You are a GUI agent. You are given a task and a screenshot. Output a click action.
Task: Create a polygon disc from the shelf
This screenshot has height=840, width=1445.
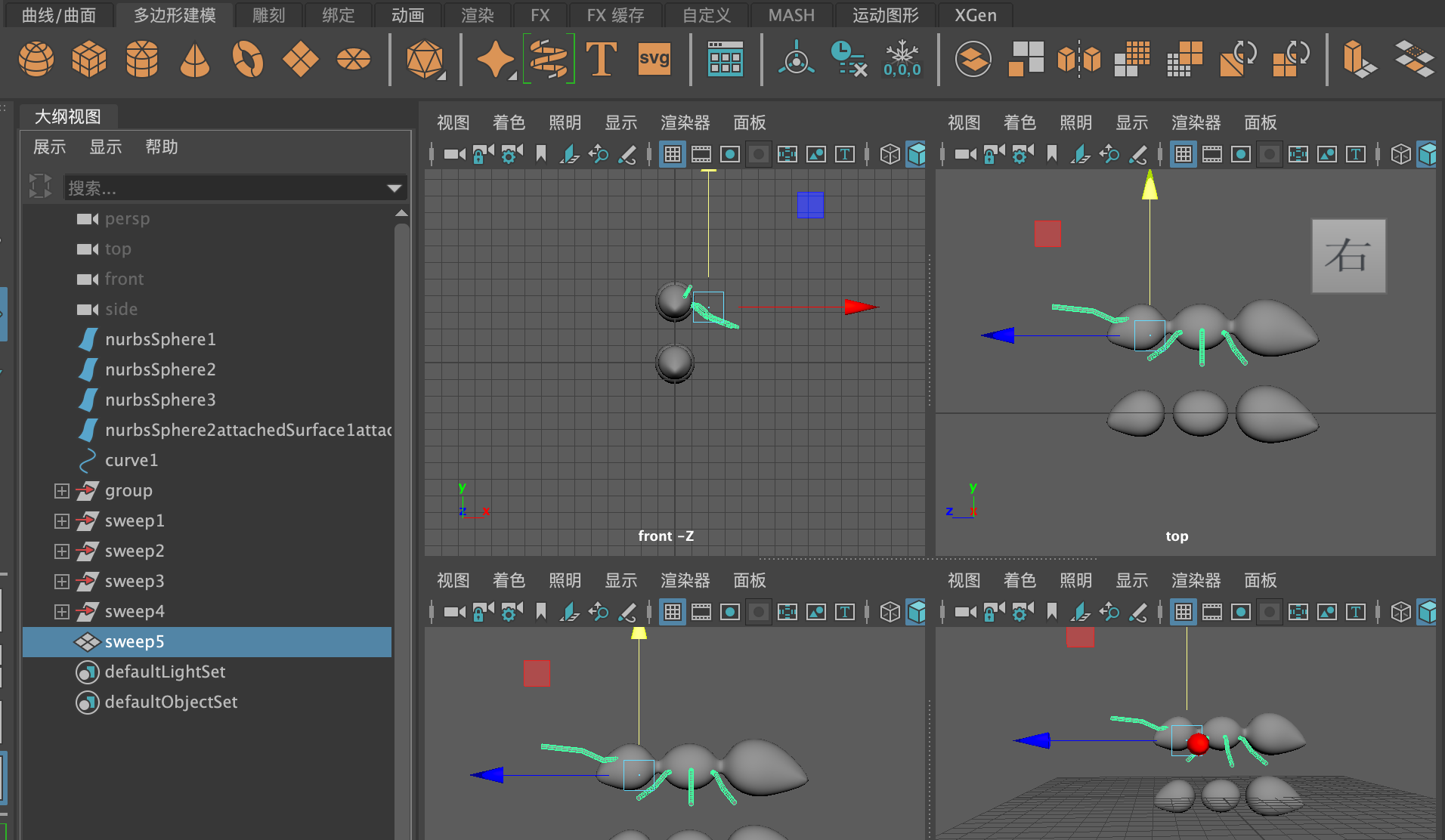pyautogui.click(x=354, y=59)
